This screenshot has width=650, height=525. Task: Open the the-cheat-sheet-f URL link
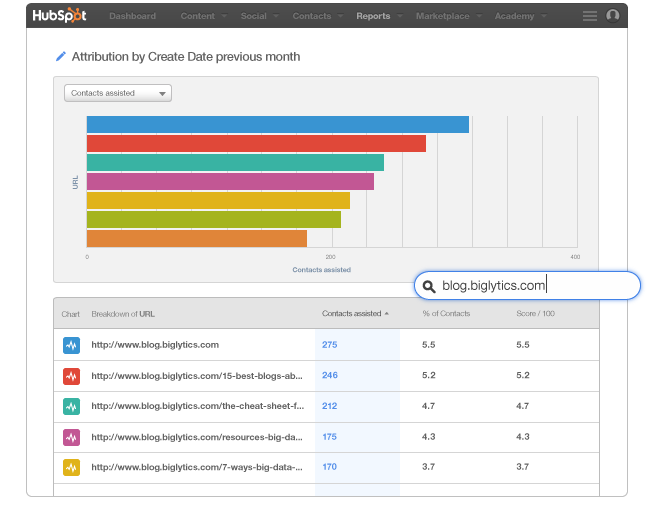[198, 406]
